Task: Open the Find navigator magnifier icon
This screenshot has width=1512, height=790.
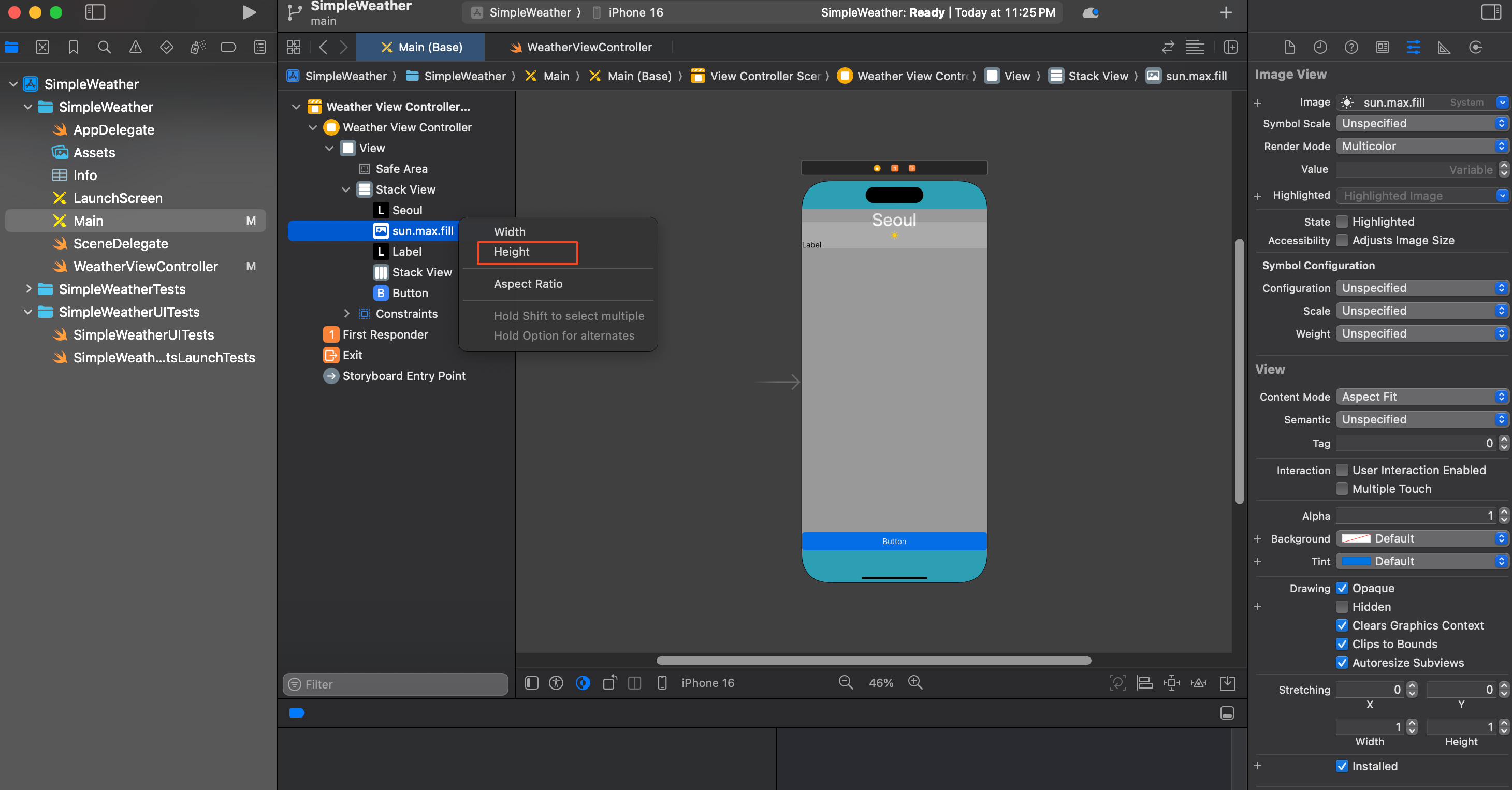Action: pyautogui.click(x=104, y=48)
